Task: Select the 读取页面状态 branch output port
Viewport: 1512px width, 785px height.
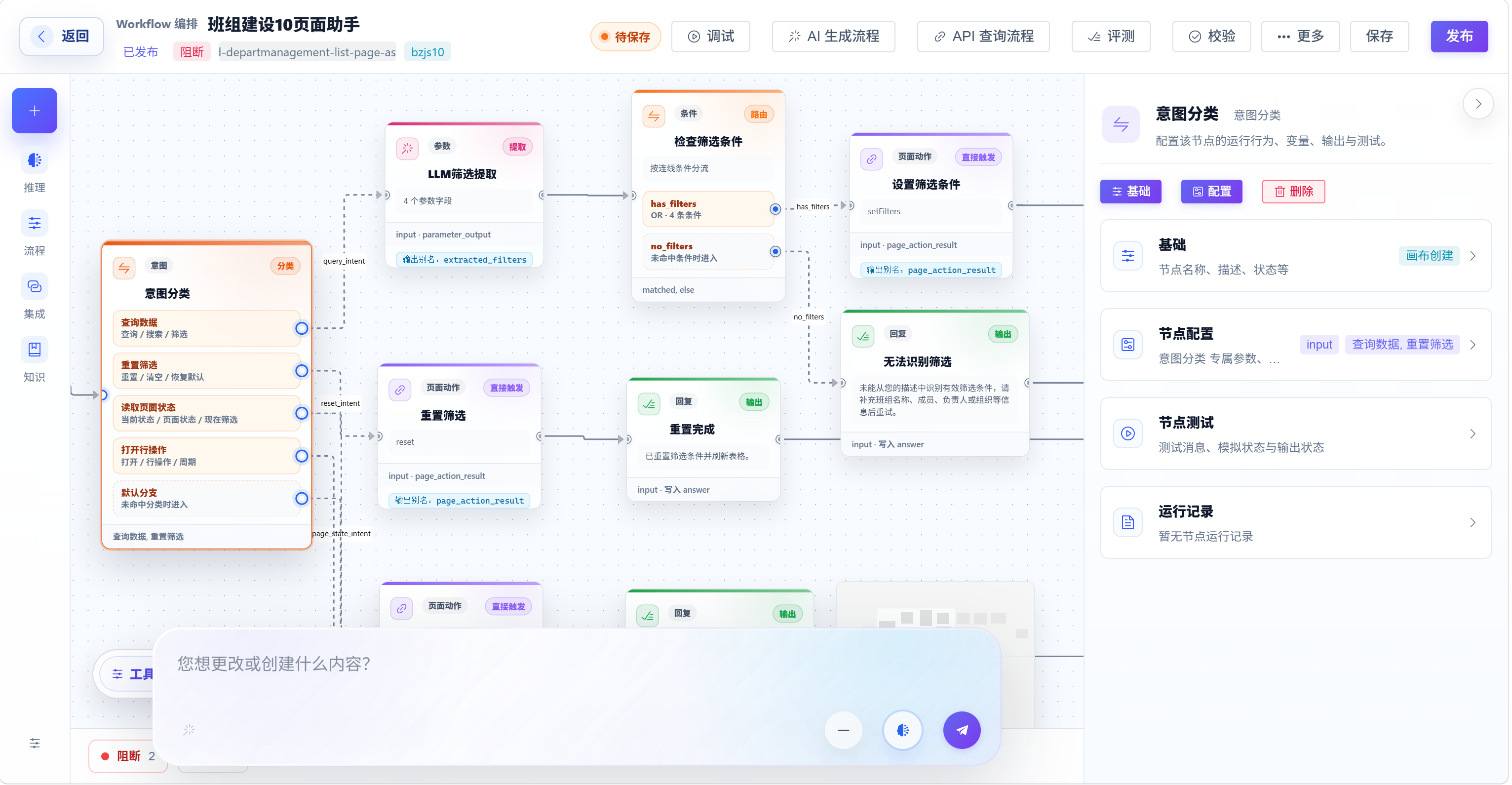Action: [302, 413]
